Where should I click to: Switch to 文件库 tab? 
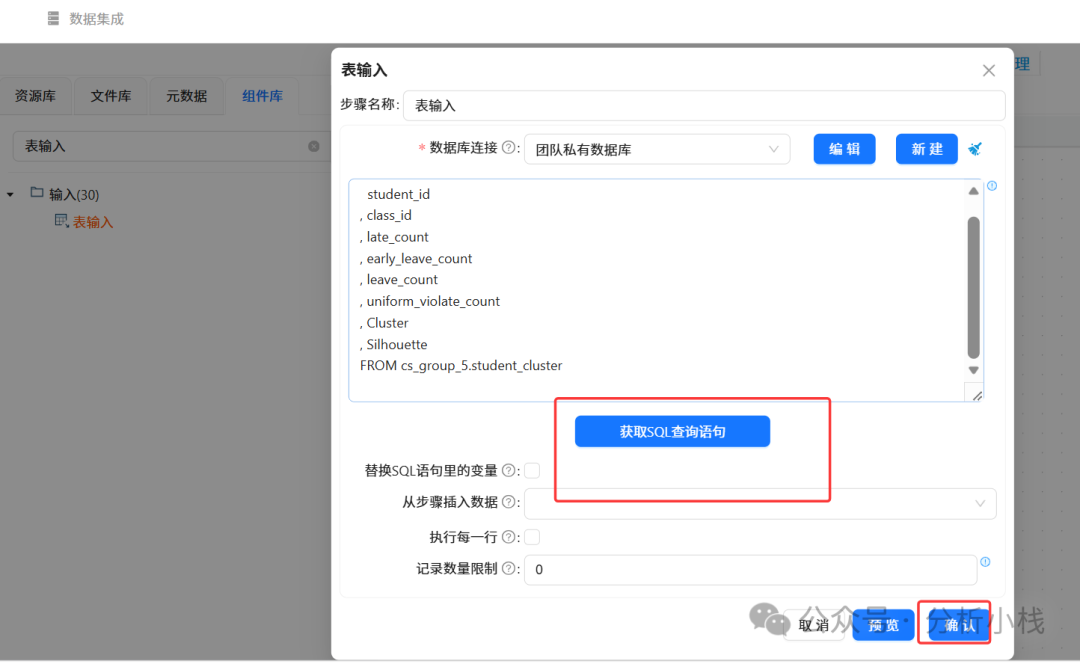pos(111,96)
